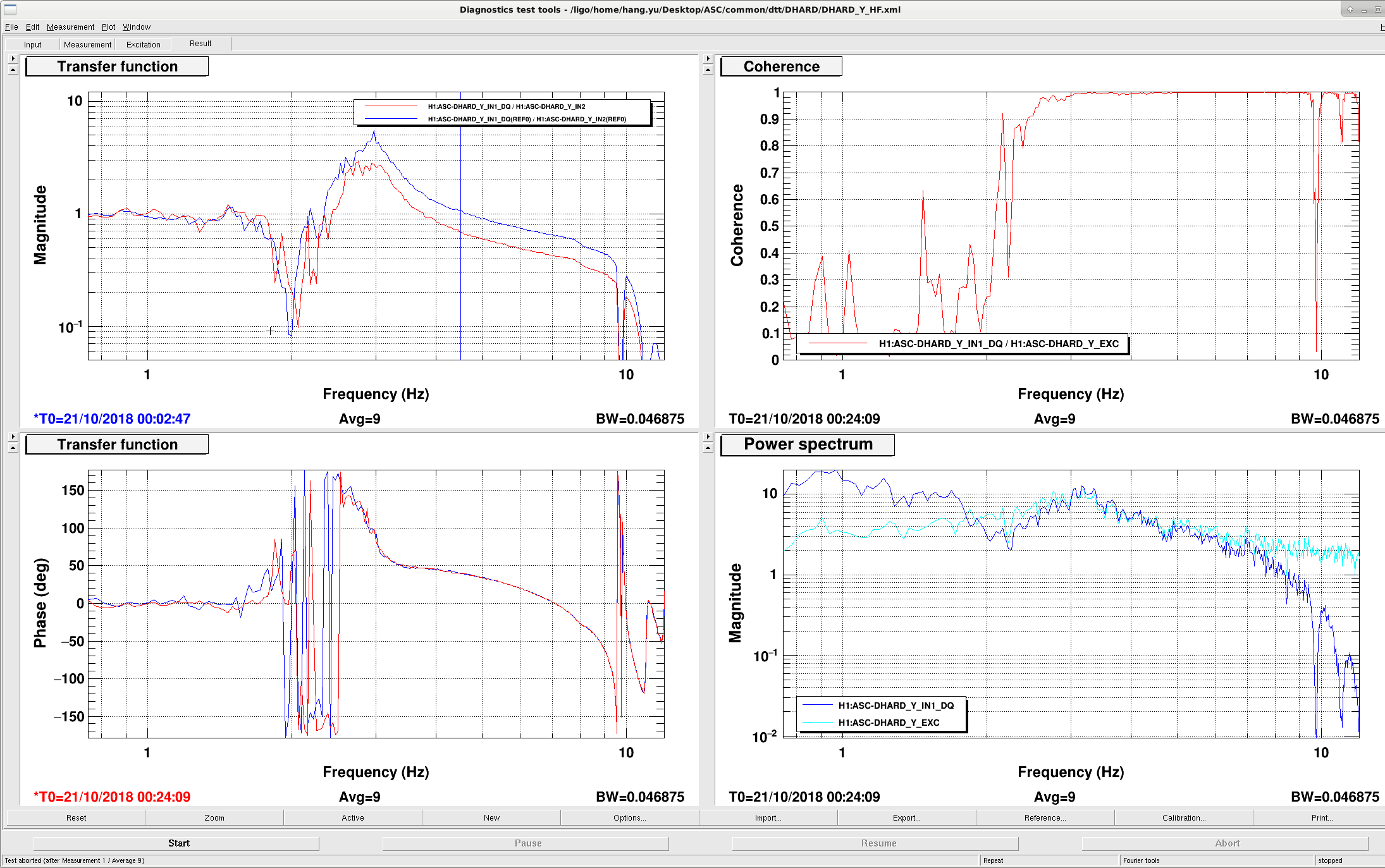The image size is (1385, 868).
Task: Click the Fourier tools status field
Action: pyautogui.click(x=1217, y=860)
